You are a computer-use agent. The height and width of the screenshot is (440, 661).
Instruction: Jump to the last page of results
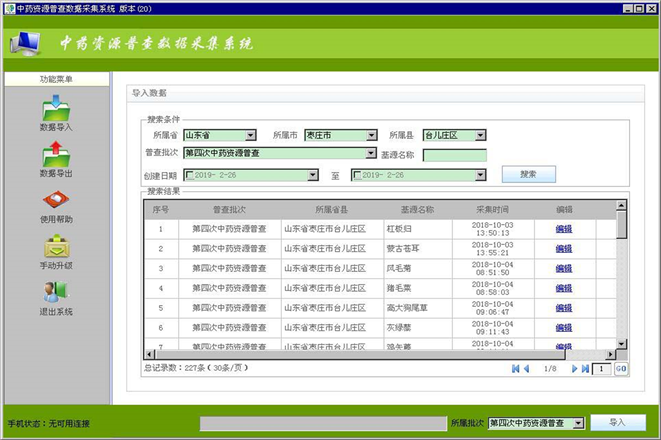coord(584,369)
